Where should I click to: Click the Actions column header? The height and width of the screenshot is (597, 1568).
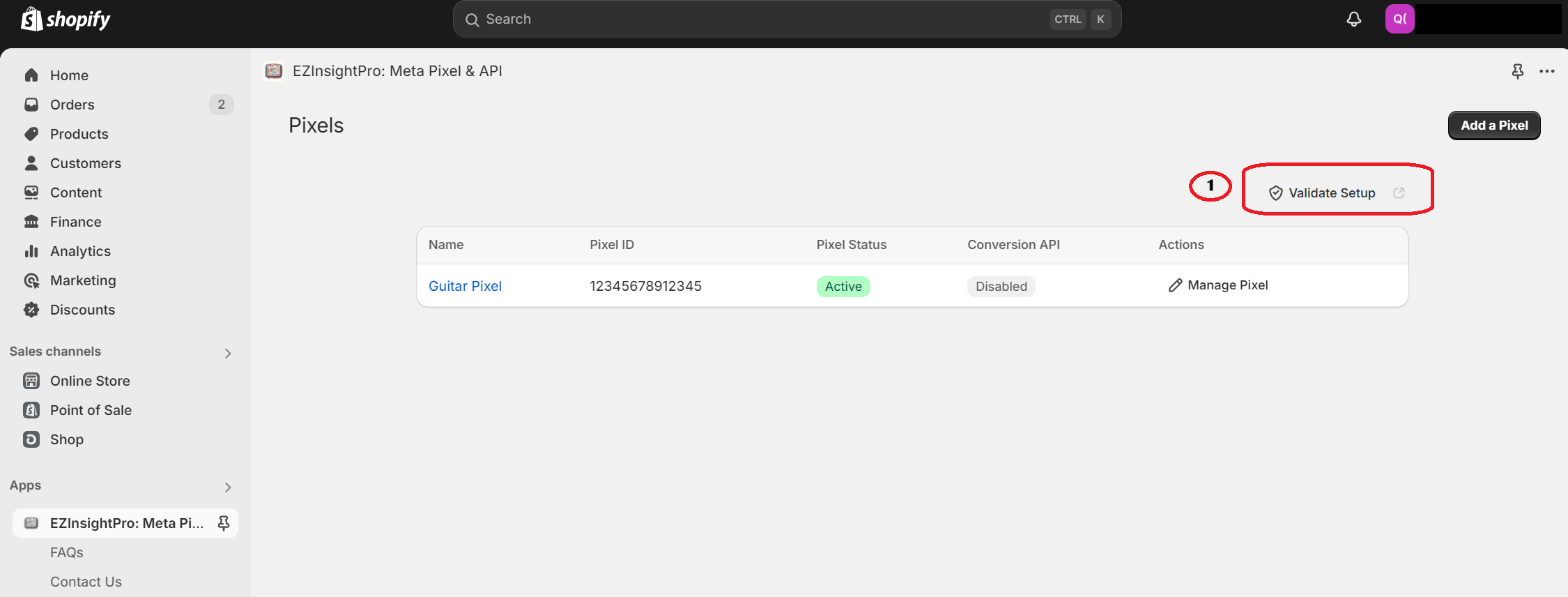pos(1181,245)
